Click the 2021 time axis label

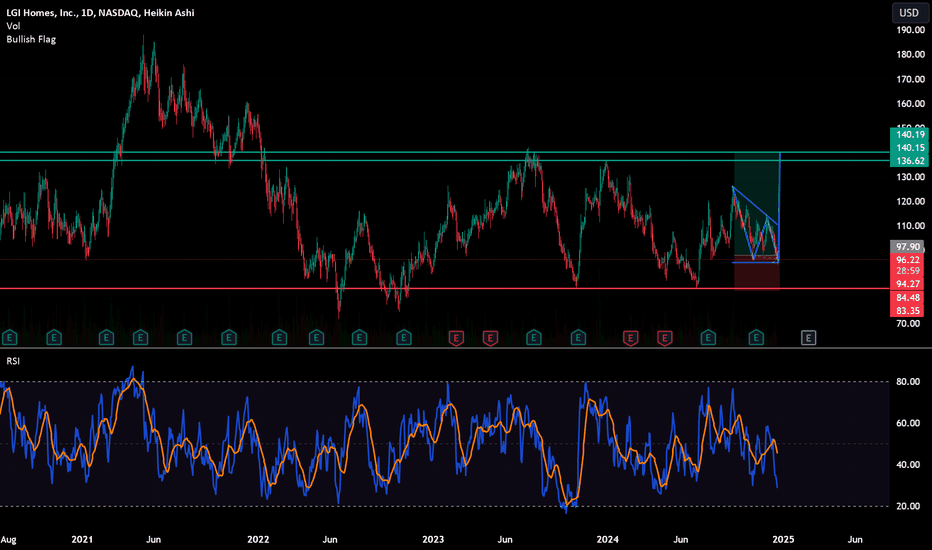[x=82, y=539]
